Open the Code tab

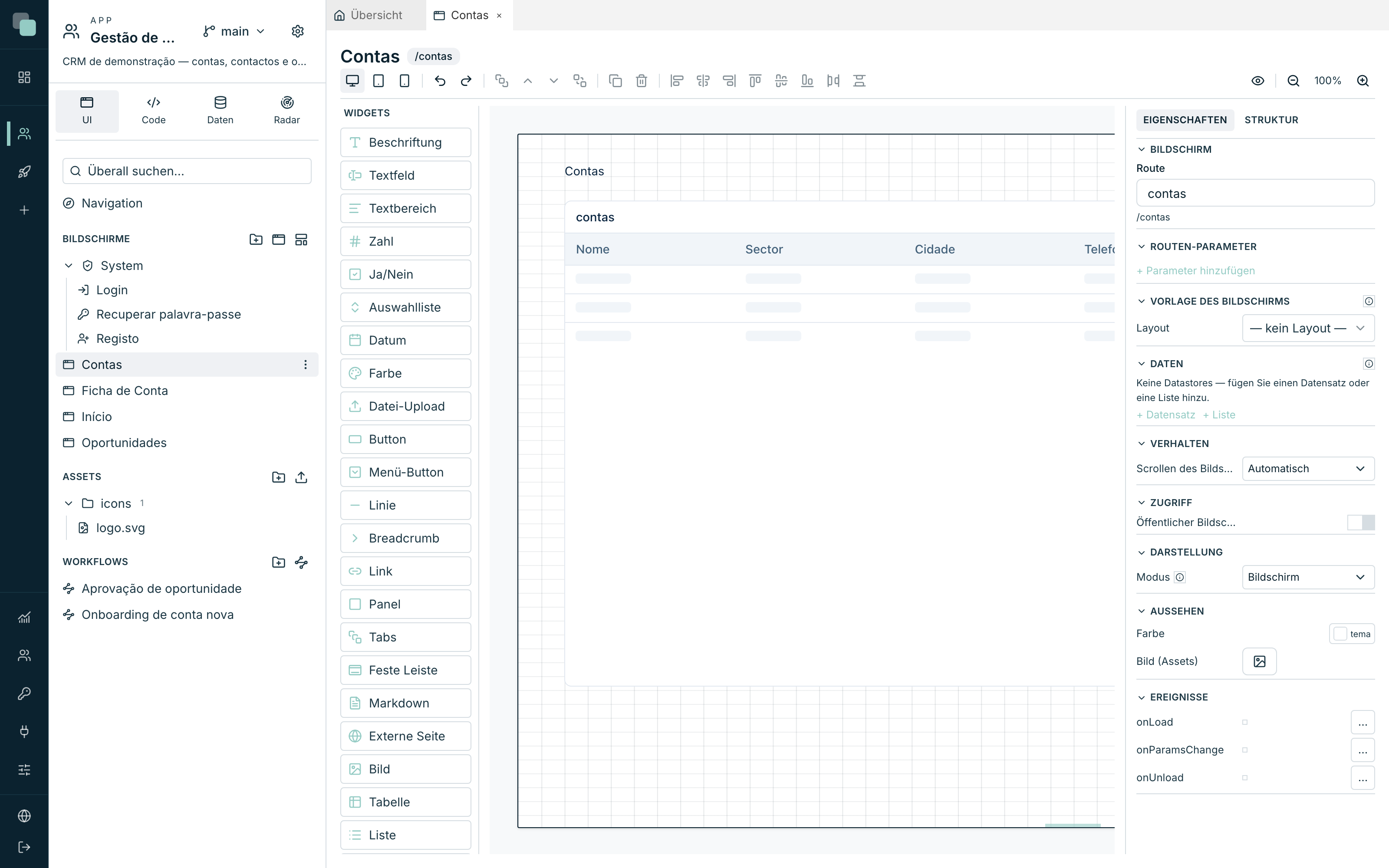tap(154, 111)
